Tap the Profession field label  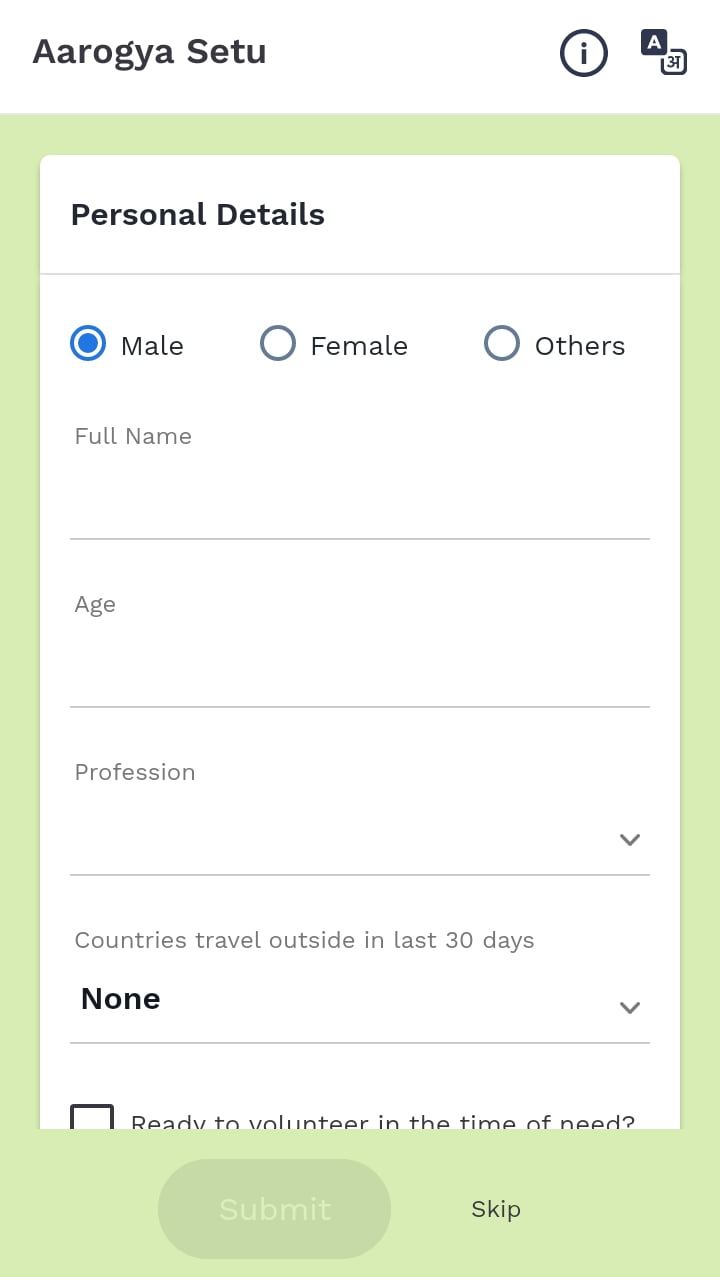pyautogui.click(x=135, y=772)
